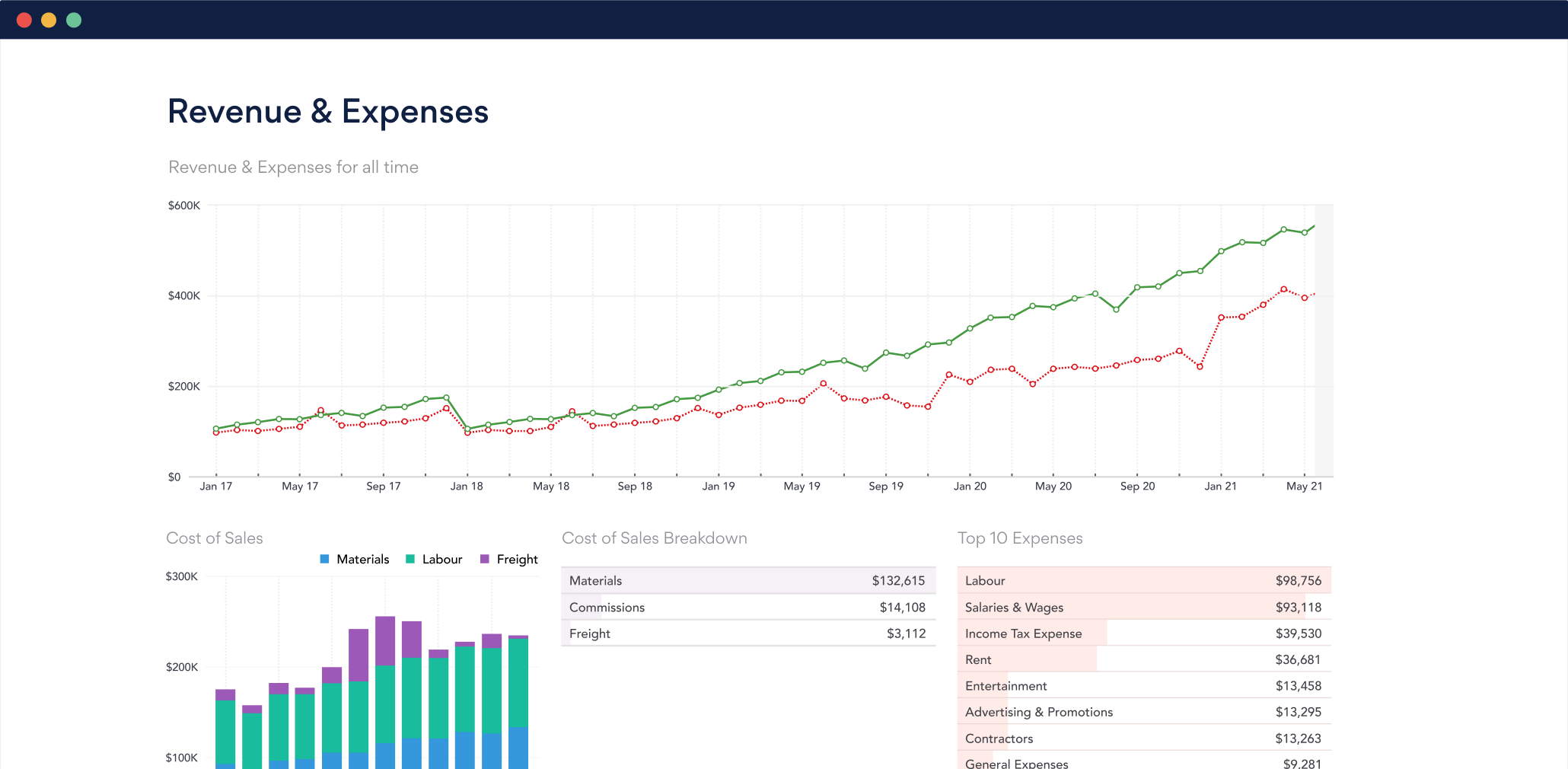Click the Top 10 Expenses heading
Screen dimensions: 1568x769
click(x=1020, y=538)
